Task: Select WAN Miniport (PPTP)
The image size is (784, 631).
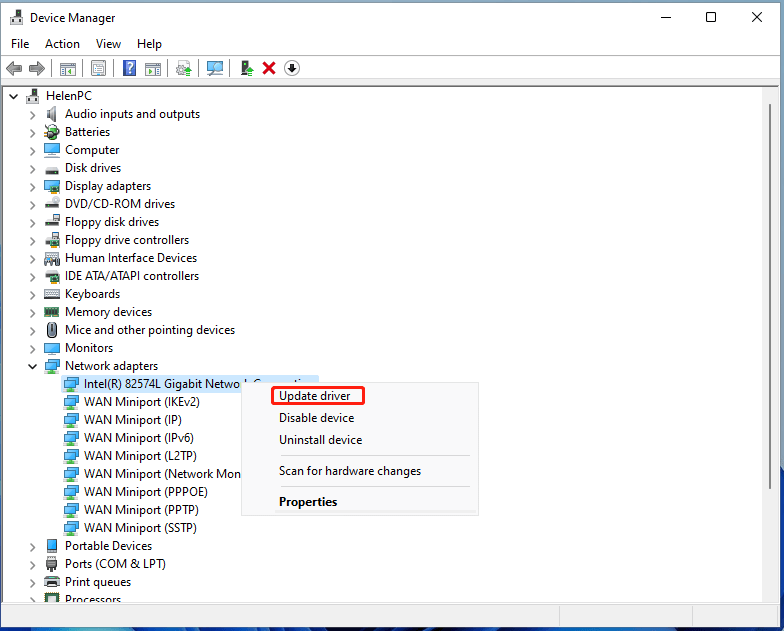Action: [x=141, y=510]
